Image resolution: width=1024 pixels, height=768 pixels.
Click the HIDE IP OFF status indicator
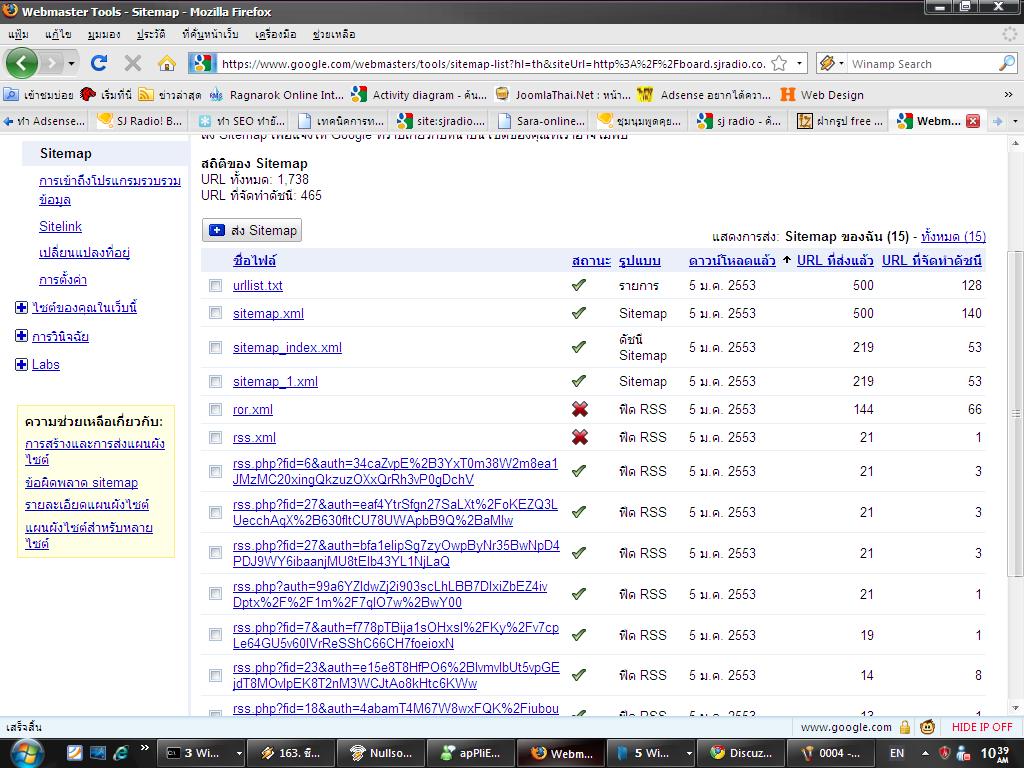coord(982,727)
